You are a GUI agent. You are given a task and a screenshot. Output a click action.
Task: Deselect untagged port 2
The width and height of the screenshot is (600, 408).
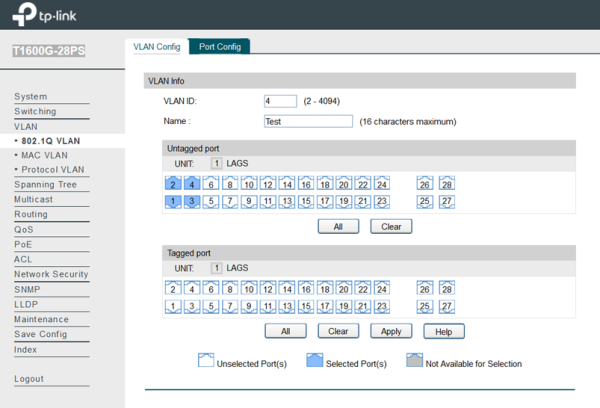click(173, 184)
